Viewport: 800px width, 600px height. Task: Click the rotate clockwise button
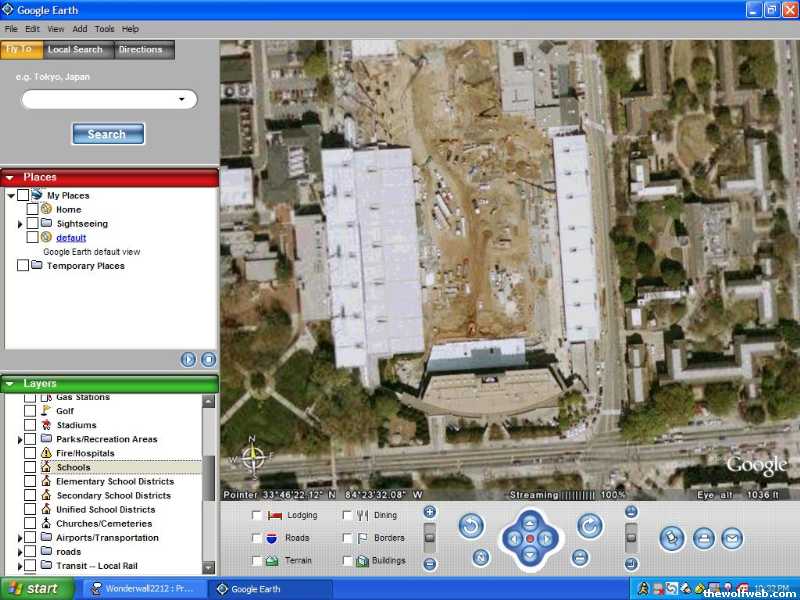click(x=590, y=526)
